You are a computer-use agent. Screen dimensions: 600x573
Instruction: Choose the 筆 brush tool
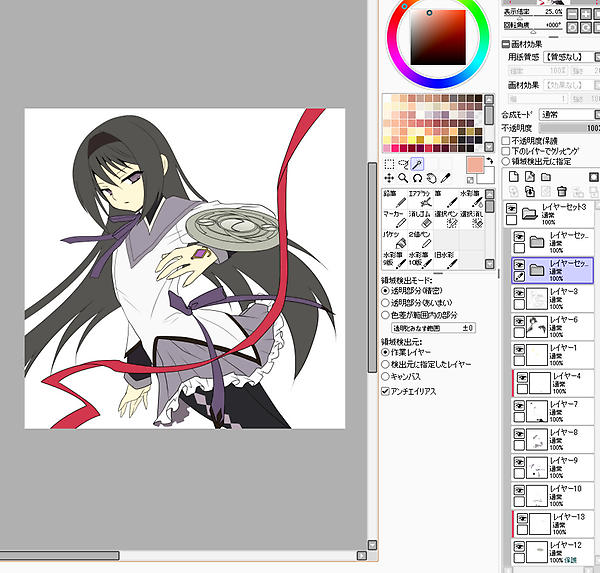coord(446,199)
